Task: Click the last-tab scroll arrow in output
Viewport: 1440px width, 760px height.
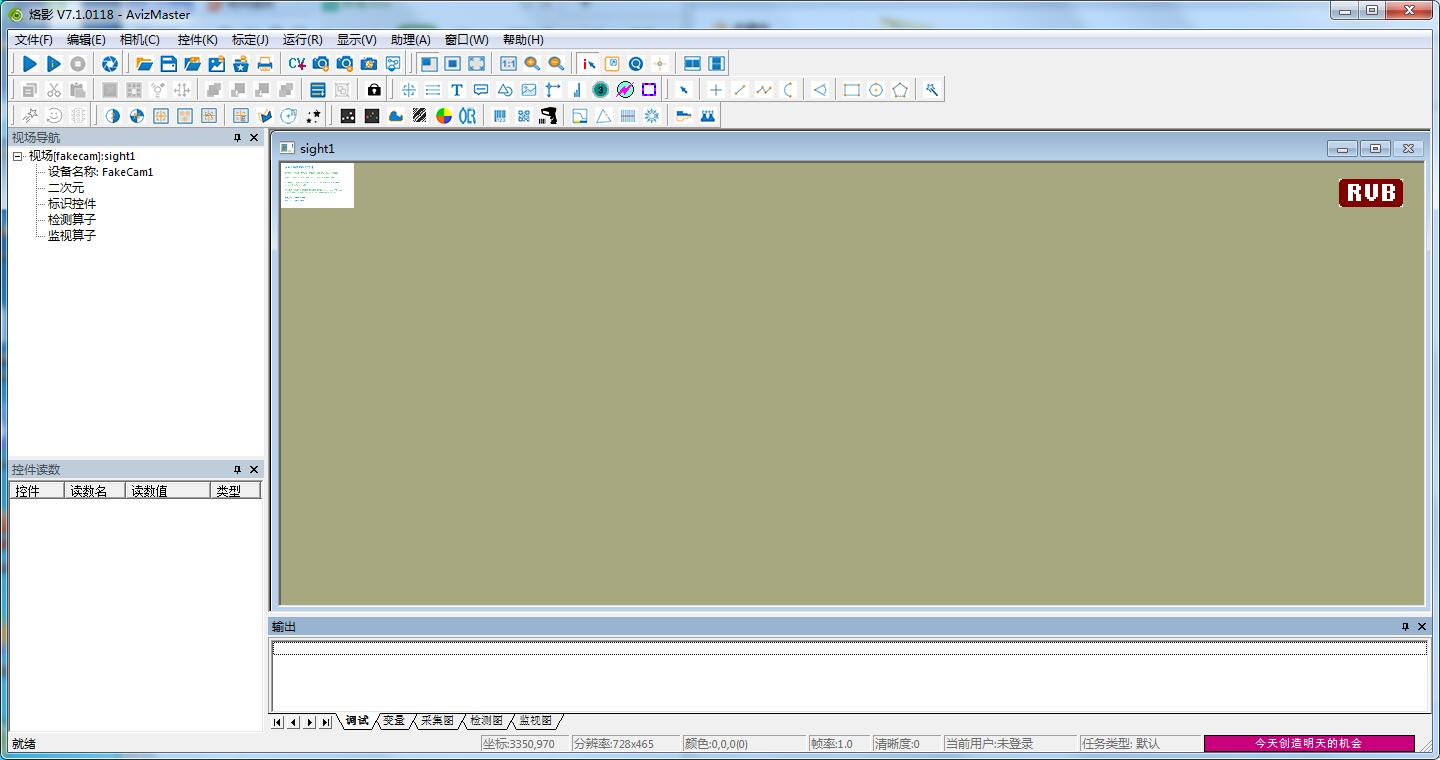Action: (x=326, y=722)
